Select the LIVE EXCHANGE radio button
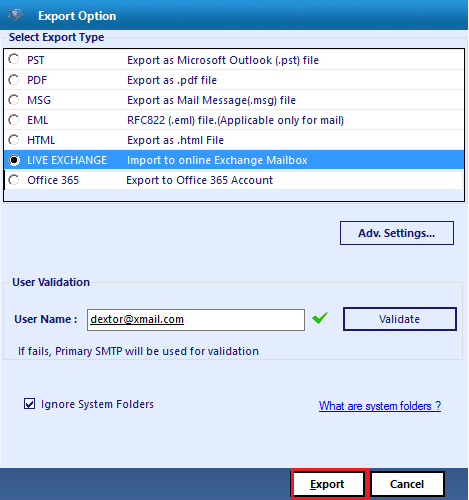This screenshot has width=469, height=500. point(14,160)
